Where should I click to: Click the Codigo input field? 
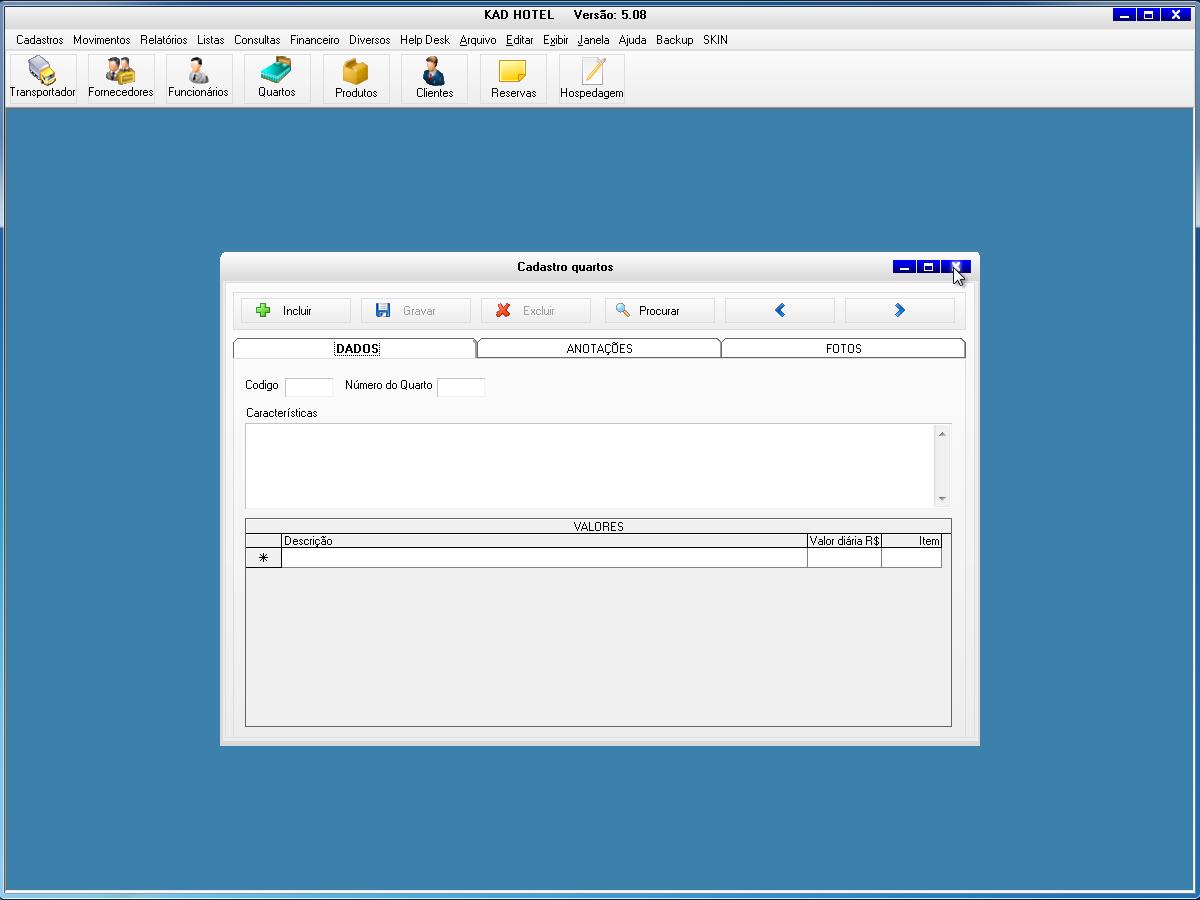pyautogui.click(x=309, y=387)
